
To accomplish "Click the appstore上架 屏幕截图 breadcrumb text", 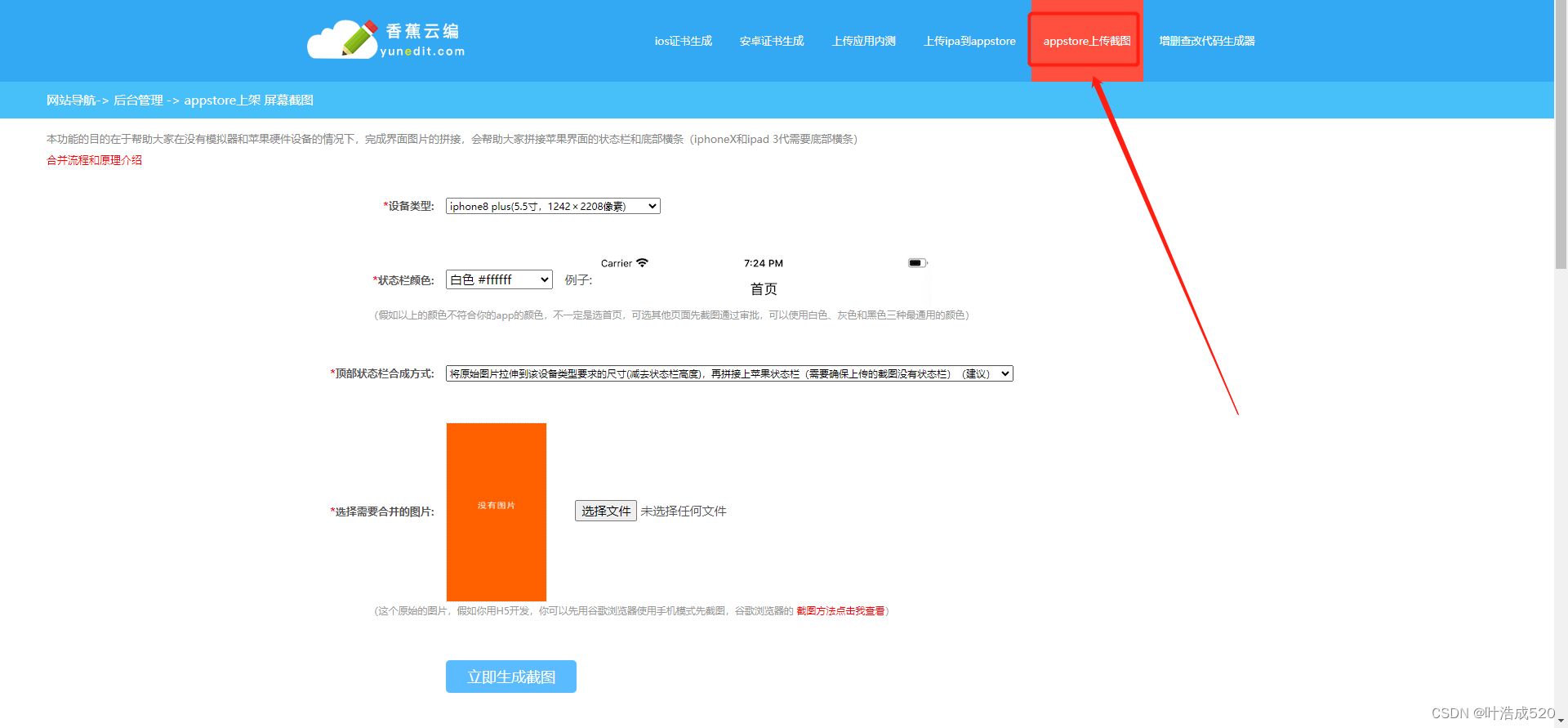I will click(248, 100).
